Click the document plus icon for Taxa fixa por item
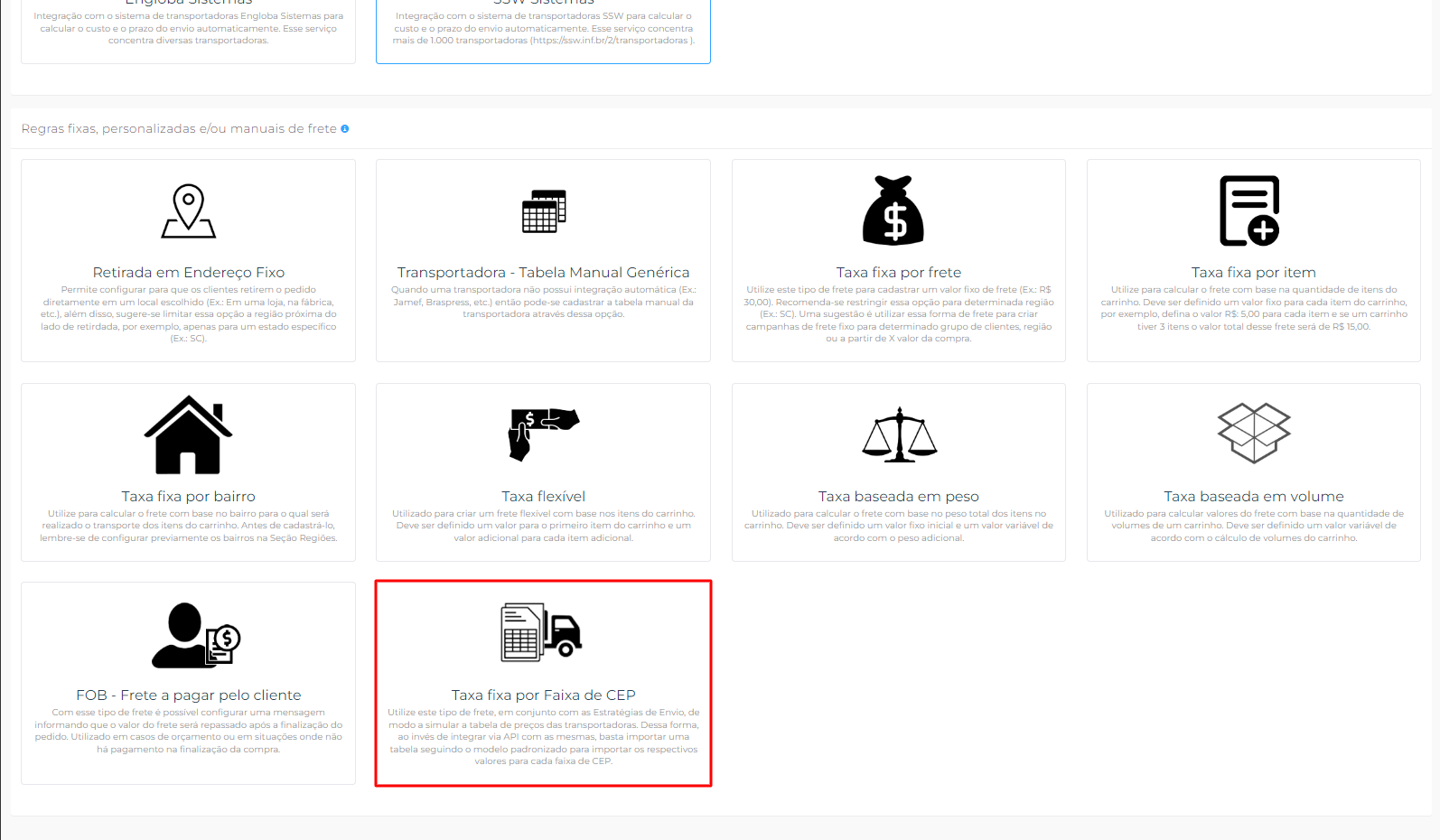Viewport: 1440px width, 840px height. [x=1249, y=210]
